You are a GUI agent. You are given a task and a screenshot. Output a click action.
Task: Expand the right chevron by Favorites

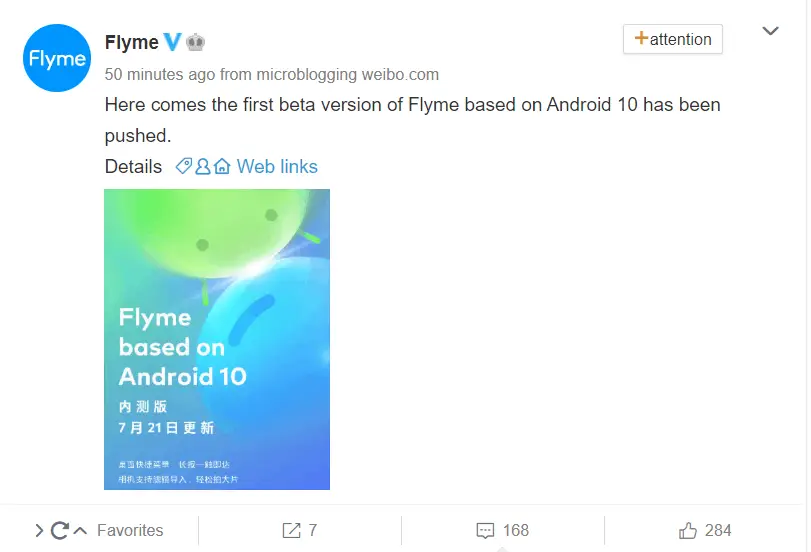pos(39,530)
